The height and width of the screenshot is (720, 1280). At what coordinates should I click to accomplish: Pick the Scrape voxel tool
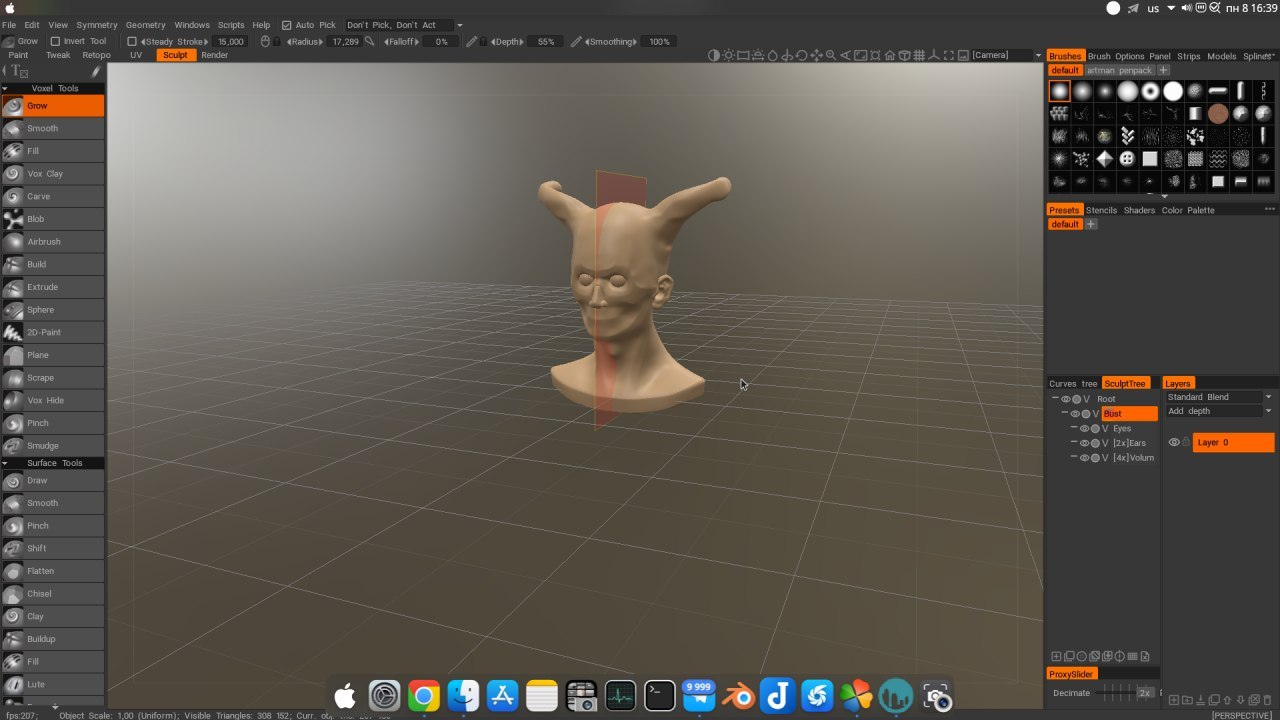point(40,378)
